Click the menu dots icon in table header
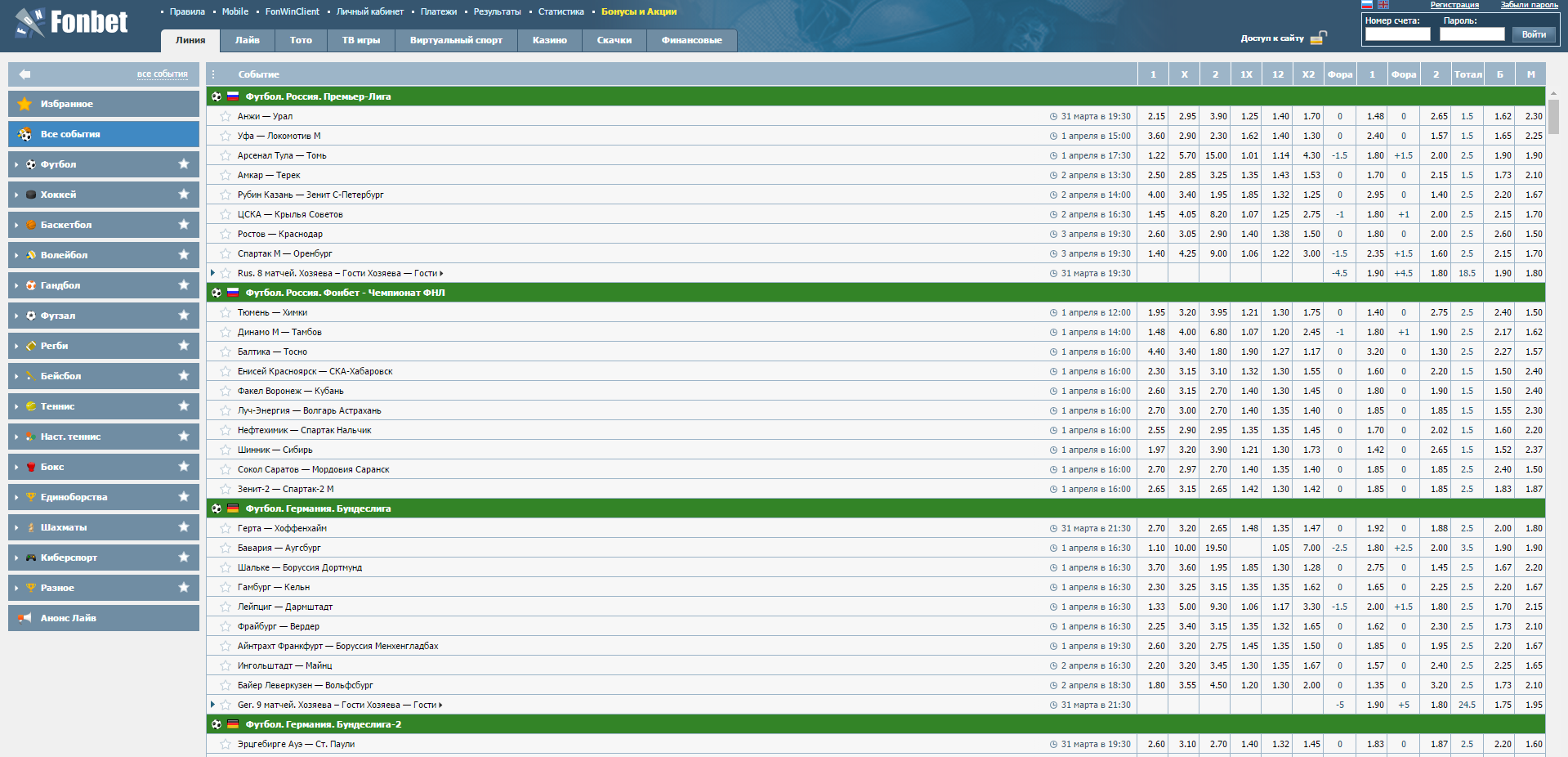 [x=213, y=74]
